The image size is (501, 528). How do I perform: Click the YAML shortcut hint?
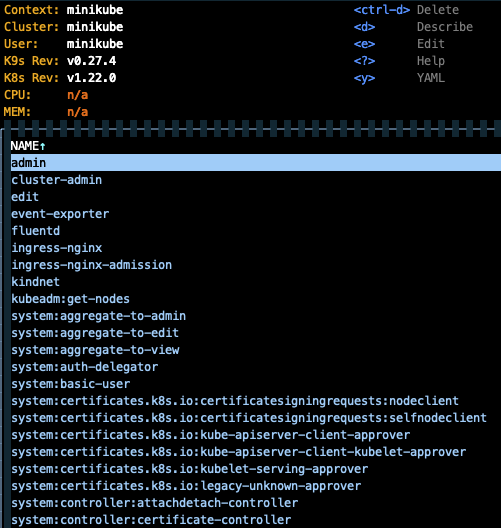click(x=399, y=78)
